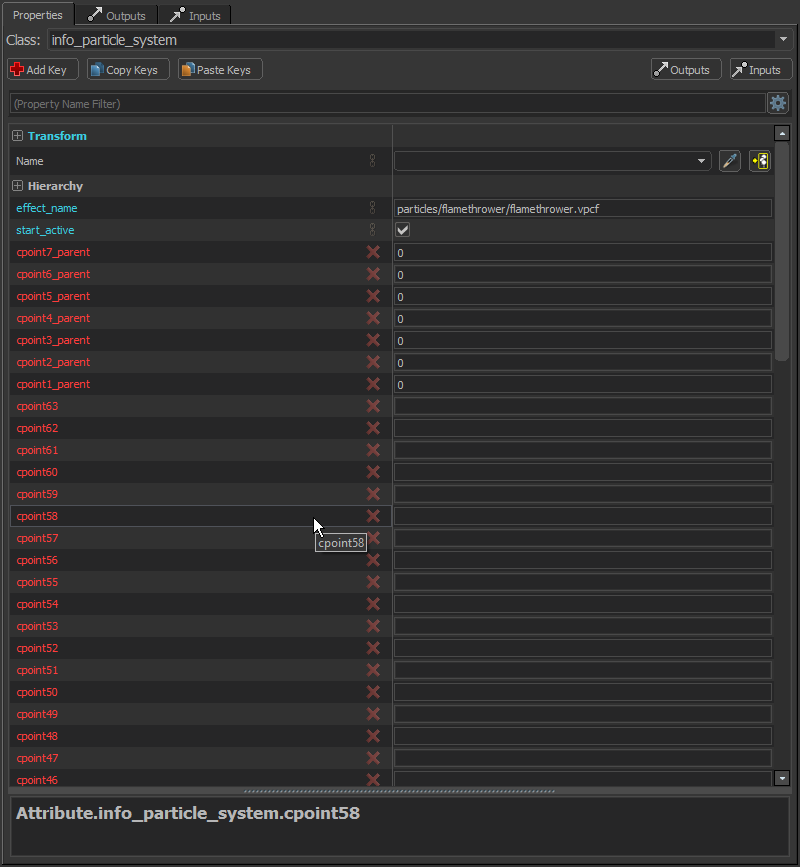Collapse the Hierarchy section

(16, 185)
